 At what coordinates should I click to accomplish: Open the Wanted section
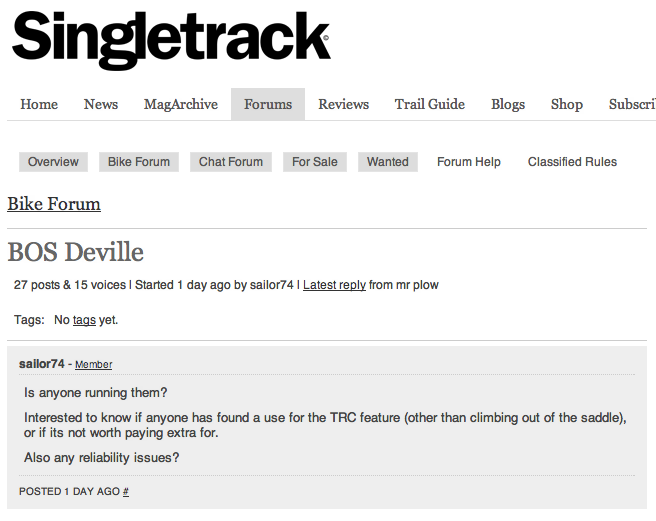(x=388, y=162)
